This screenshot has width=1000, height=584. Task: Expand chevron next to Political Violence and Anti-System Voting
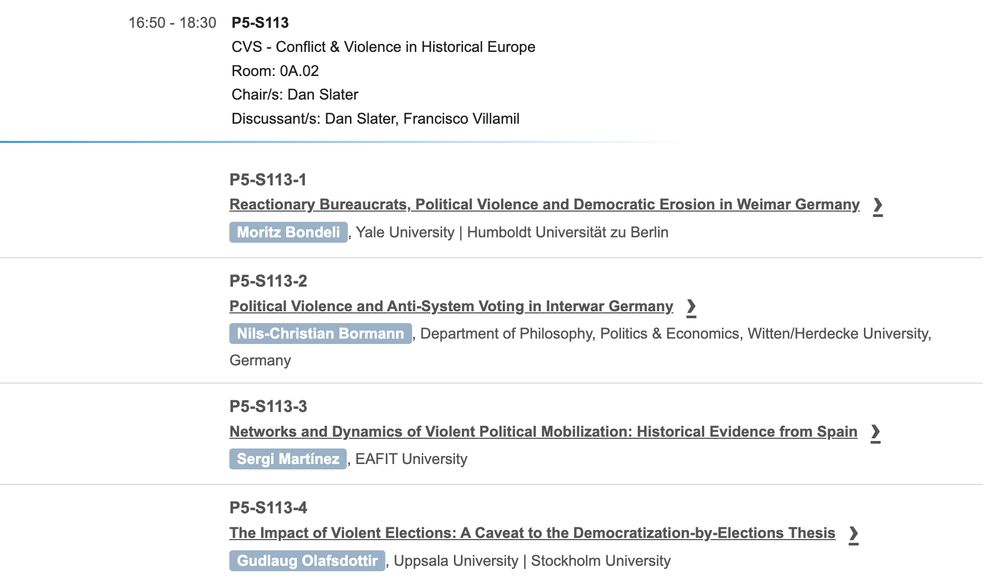[x=691, y=307]
